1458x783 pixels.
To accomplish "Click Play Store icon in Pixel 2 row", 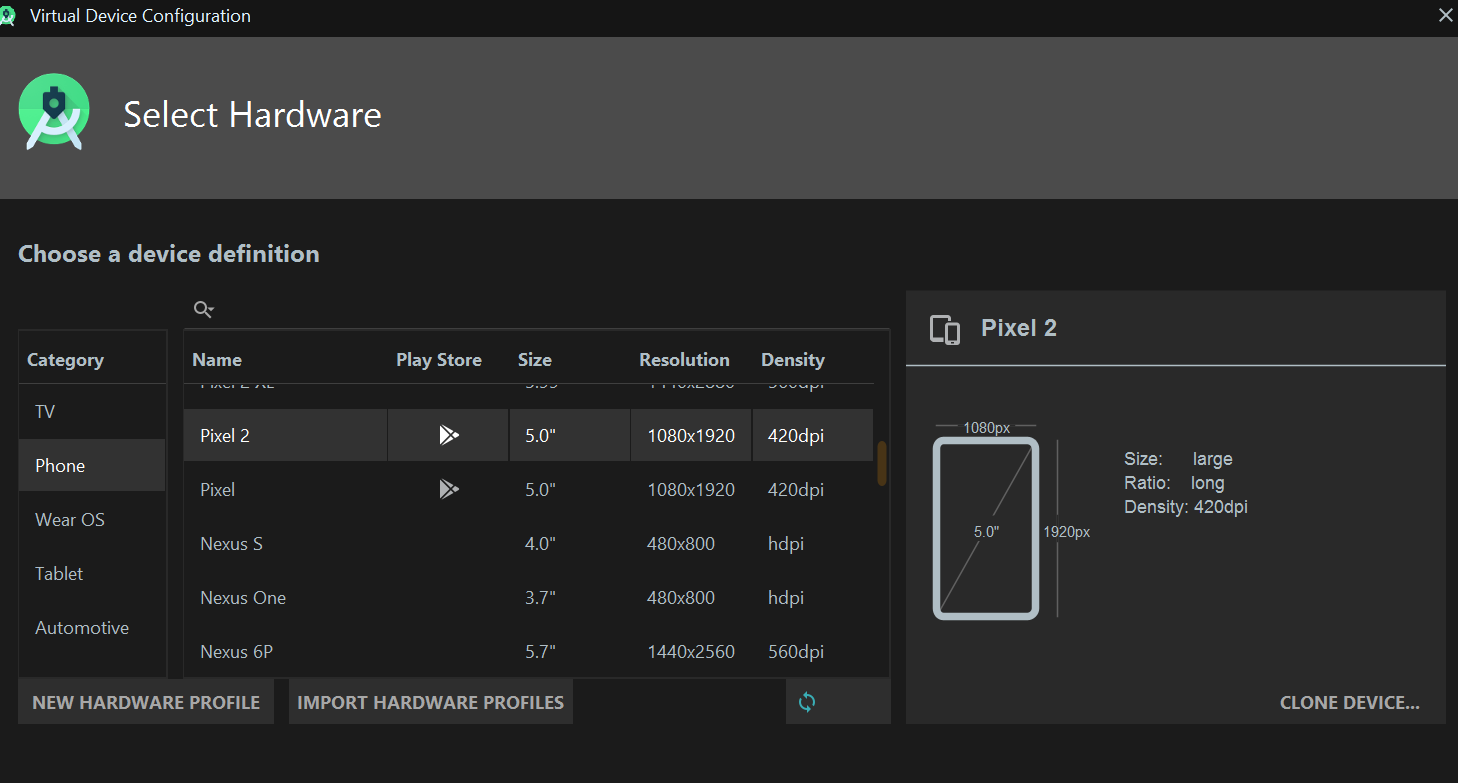I will point(448,435).
